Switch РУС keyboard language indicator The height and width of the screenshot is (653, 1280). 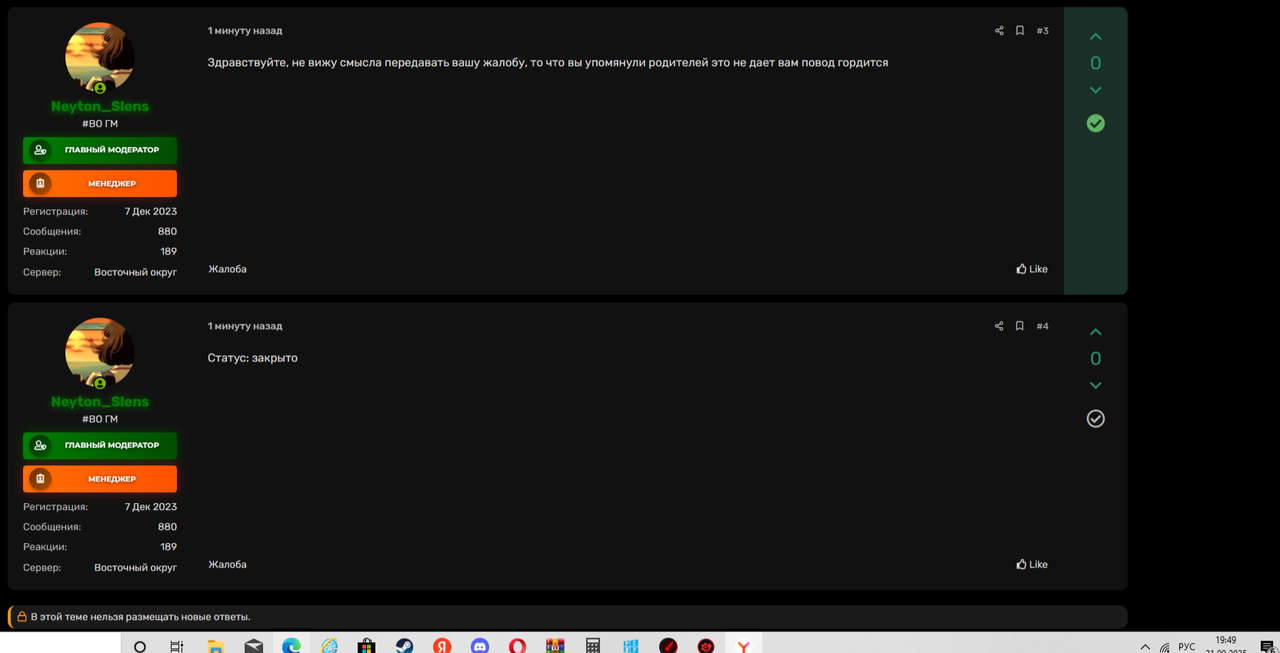(x=1187, y=647)
